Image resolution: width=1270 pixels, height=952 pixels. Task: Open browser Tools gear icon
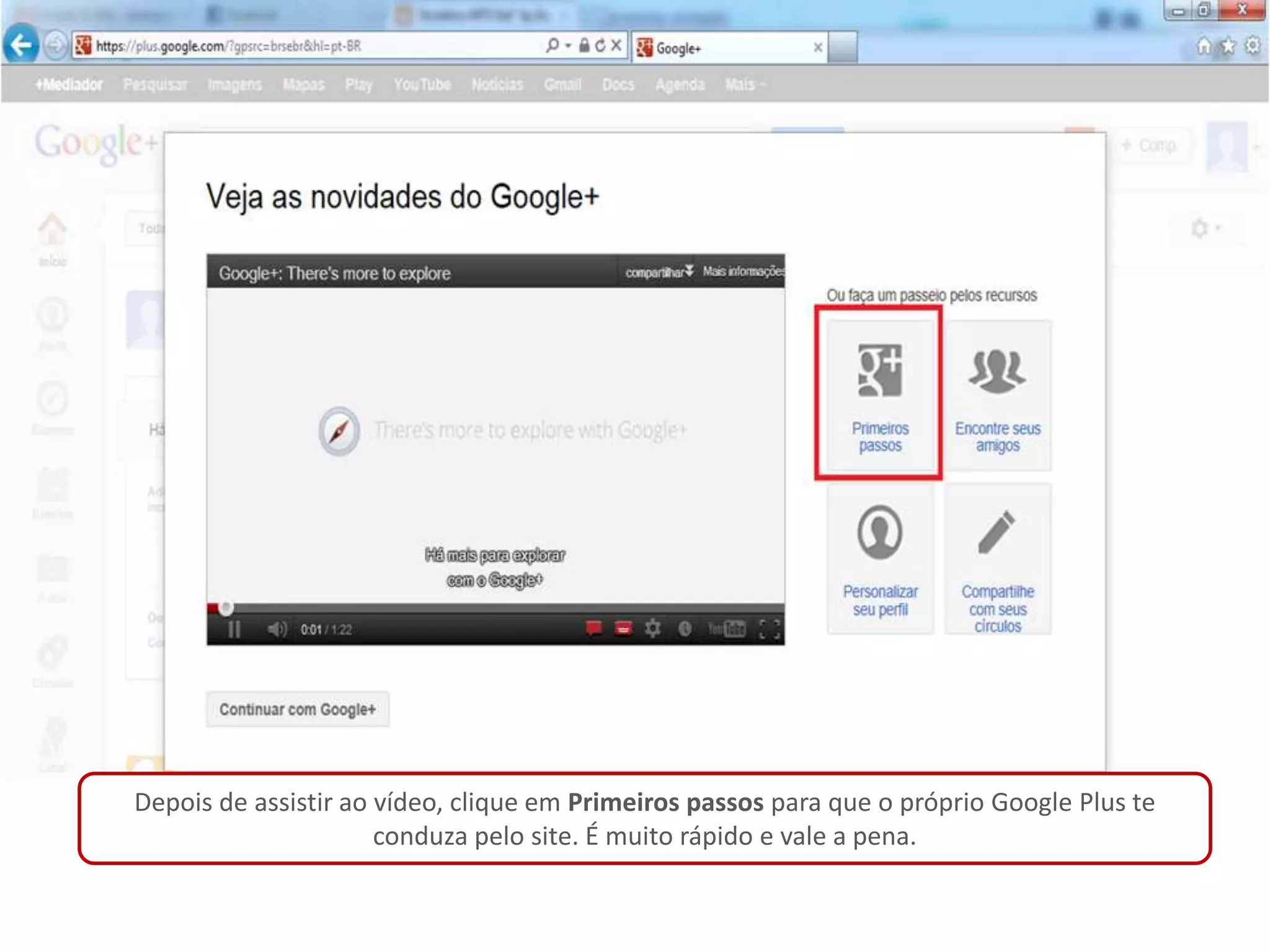(1253, 45)
